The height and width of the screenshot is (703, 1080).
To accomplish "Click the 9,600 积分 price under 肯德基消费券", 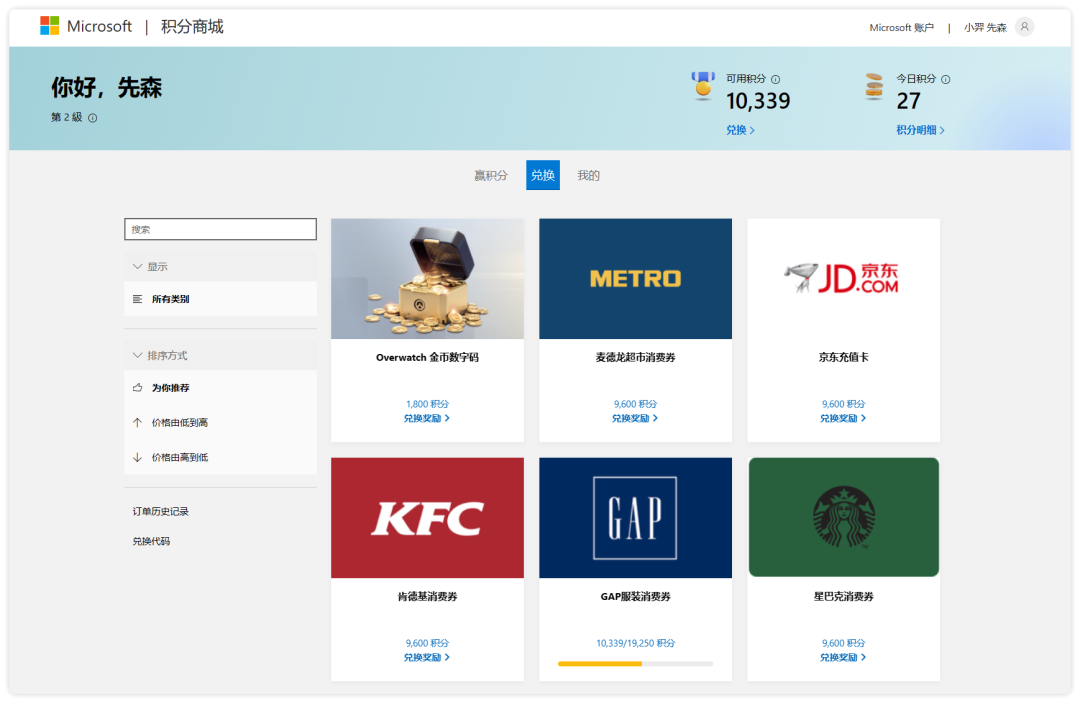I will [427, 643].
